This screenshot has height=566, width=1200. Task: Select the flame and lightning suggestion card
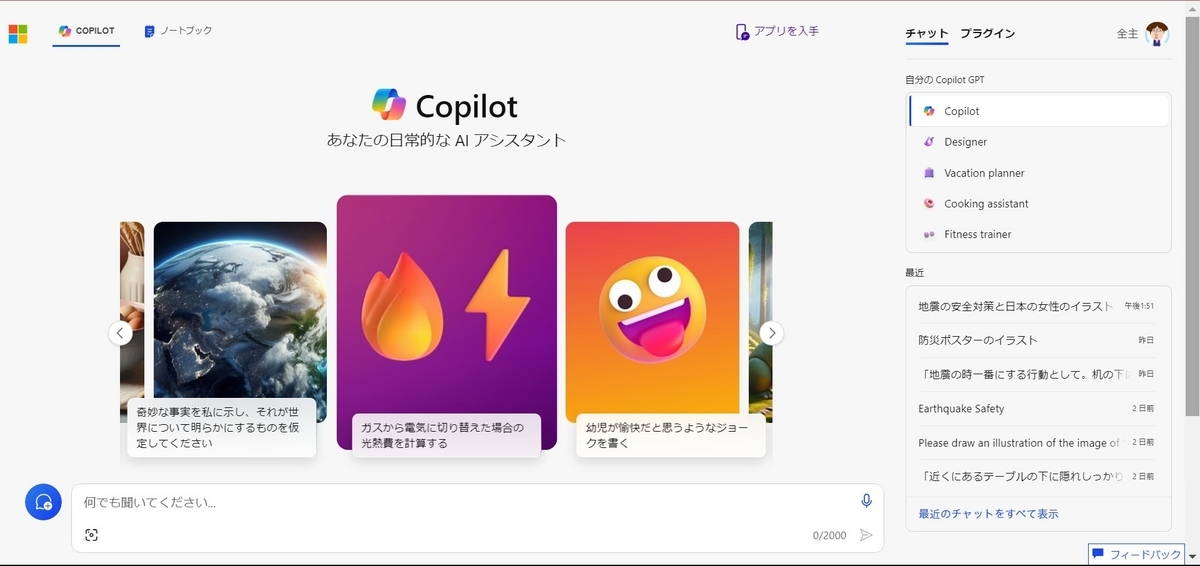click(446, 322)
